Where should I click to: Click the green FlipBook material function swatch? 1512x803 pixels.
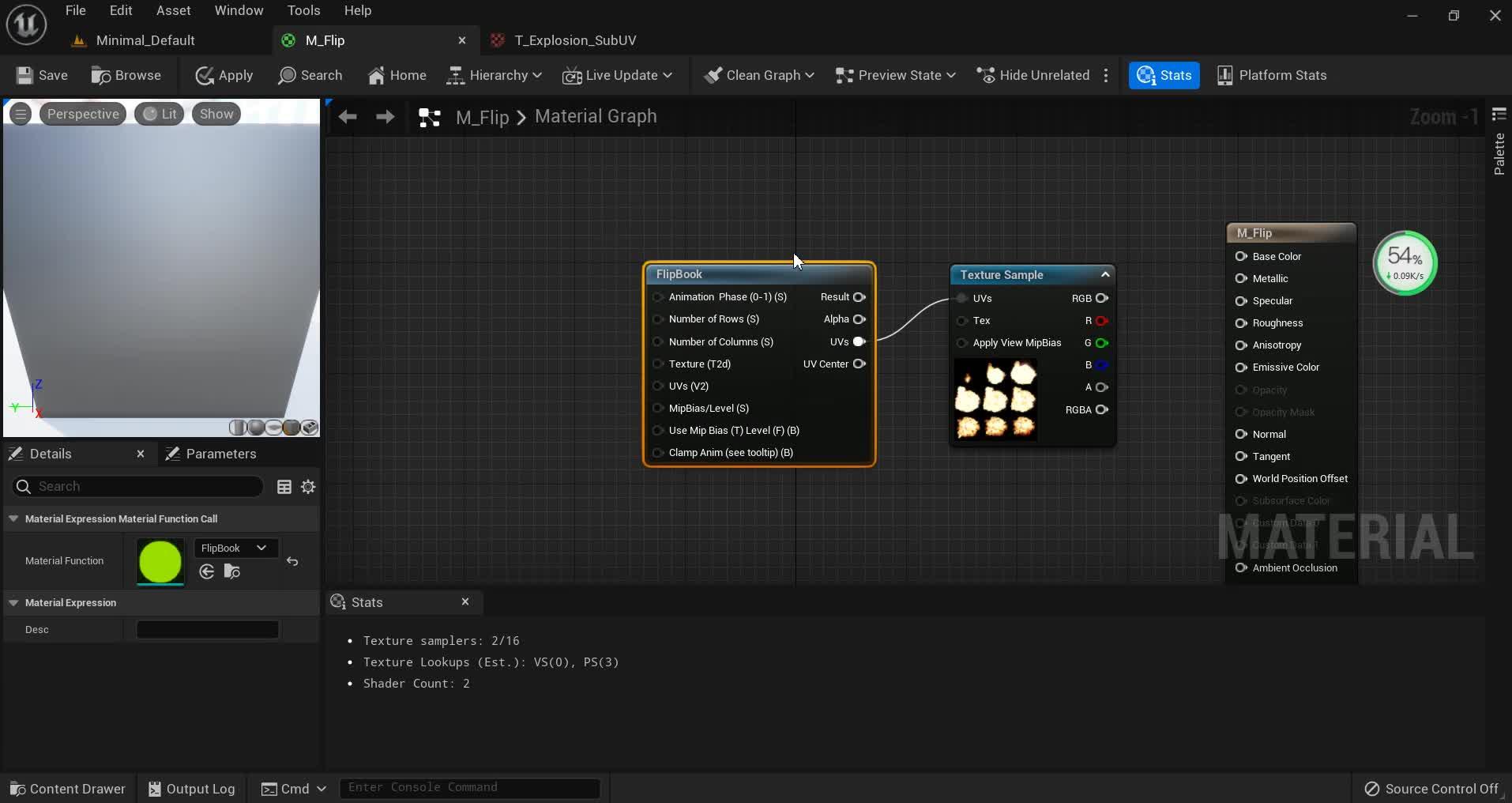pos(160,562)
